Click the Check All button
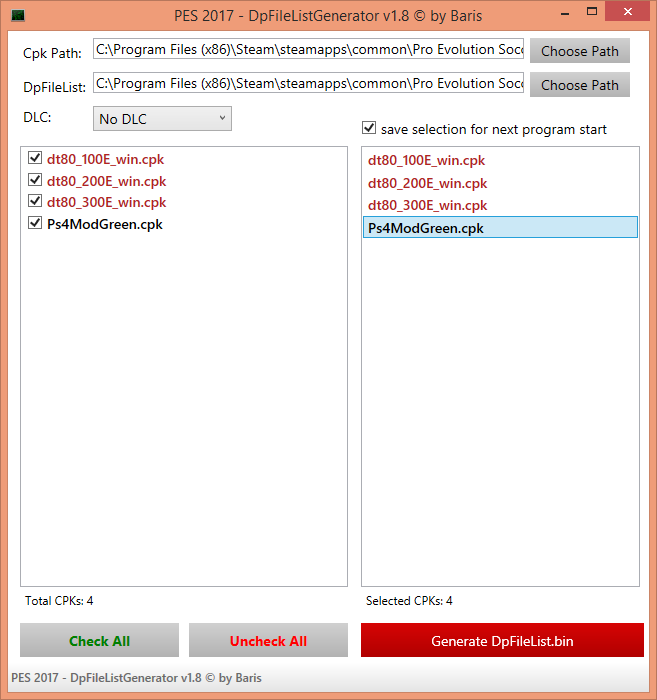The height and width of the screenshot is (700, 657). (x=100, y=641)
